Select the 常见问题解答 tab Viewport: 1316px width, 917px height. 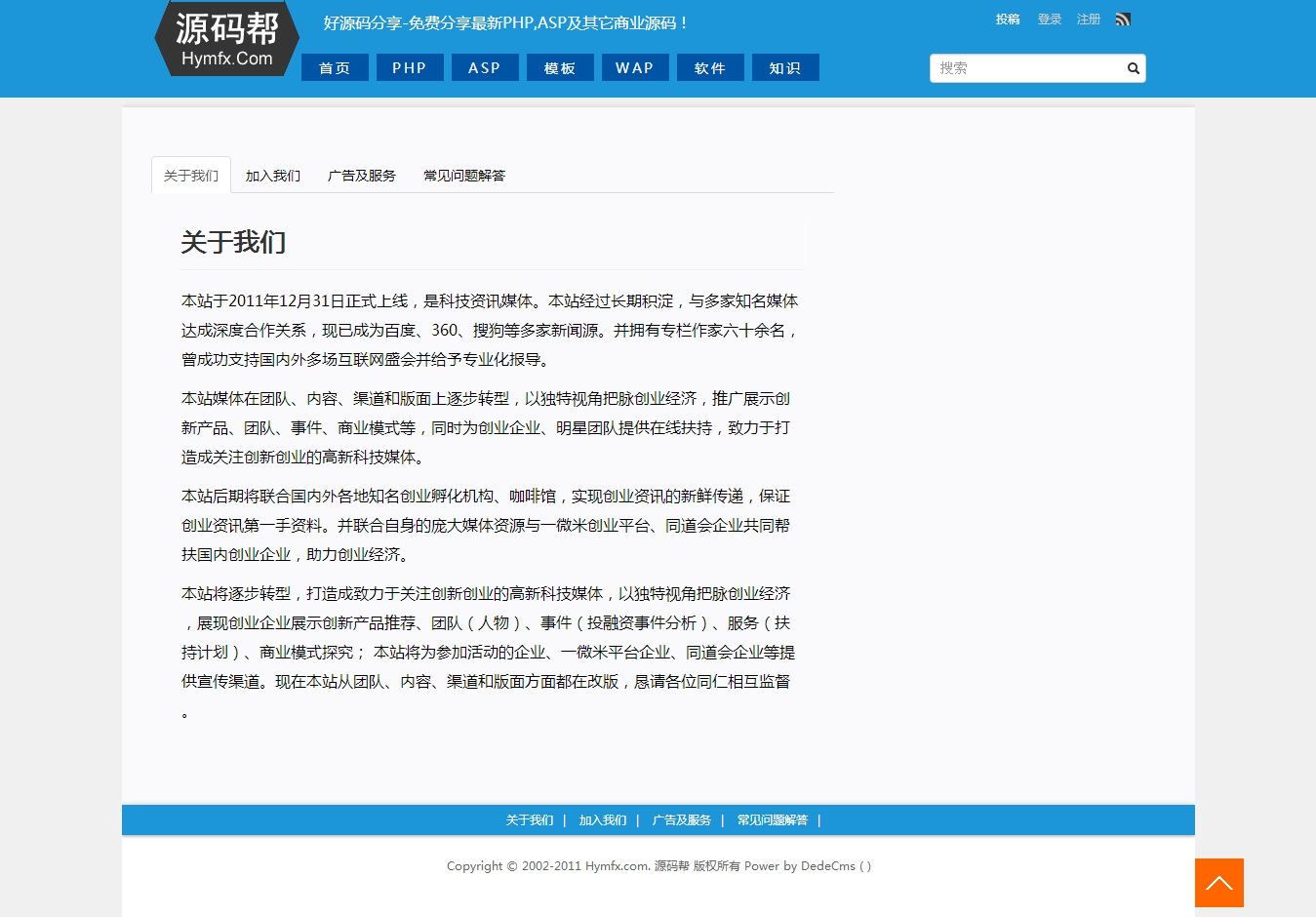pyautogui.click(x=464, y=176)
